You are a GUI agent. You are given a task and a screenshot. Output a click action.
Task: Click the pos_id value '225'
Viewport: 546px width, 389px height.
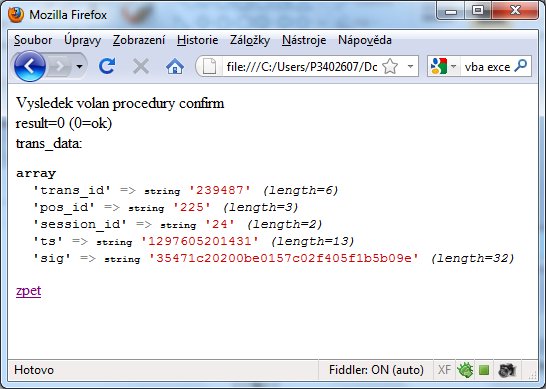click(x=192, y=207)
